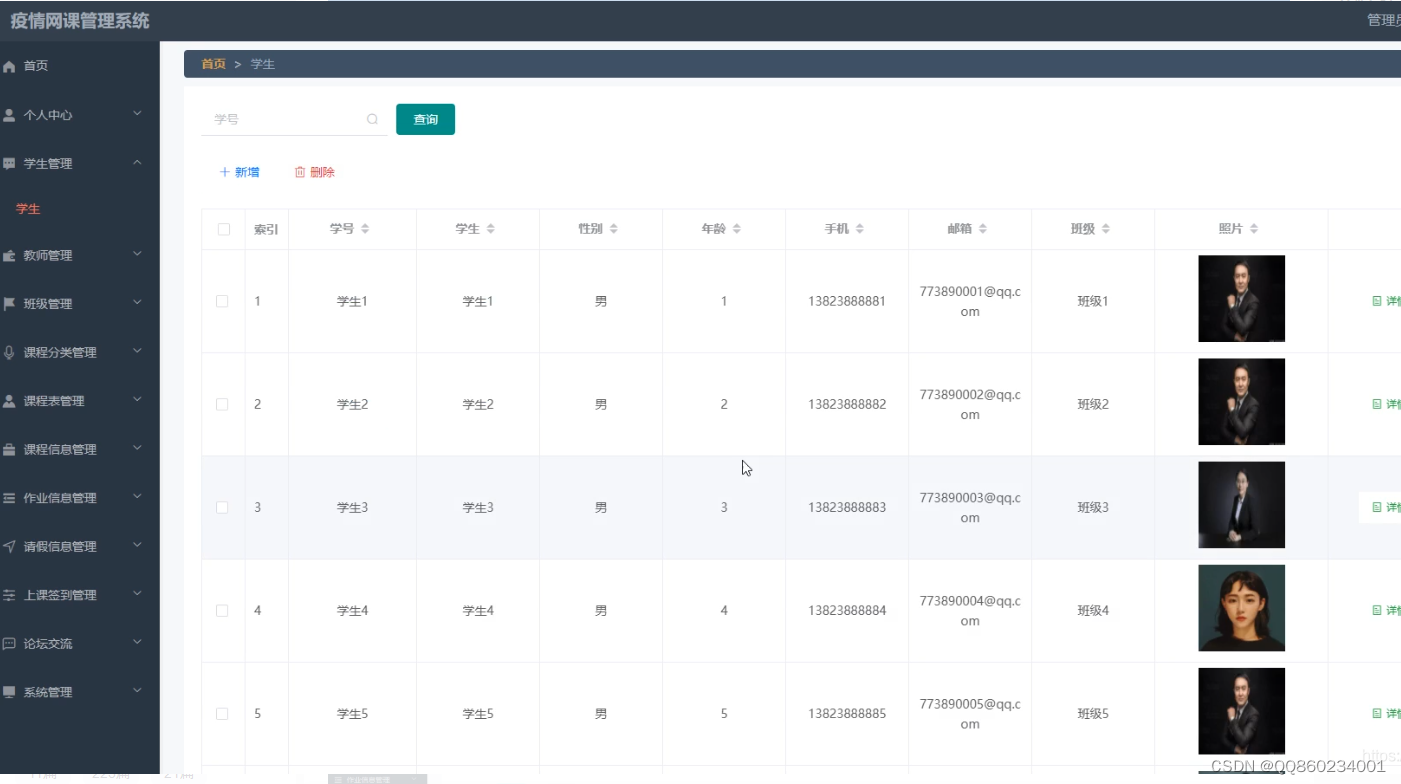Open photo thumbnail of 学生3
The height and width of the screenshot is (784, 1401).
coord(1241,505)
